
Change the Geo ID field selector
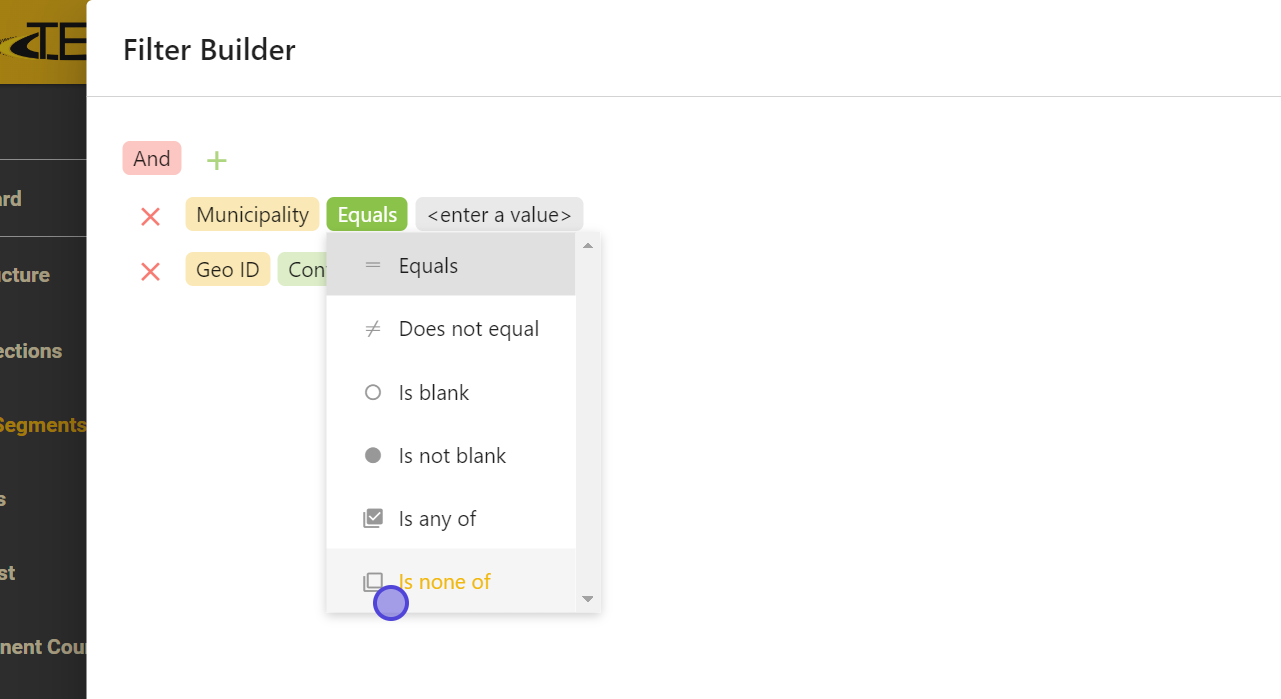[228, 270]
